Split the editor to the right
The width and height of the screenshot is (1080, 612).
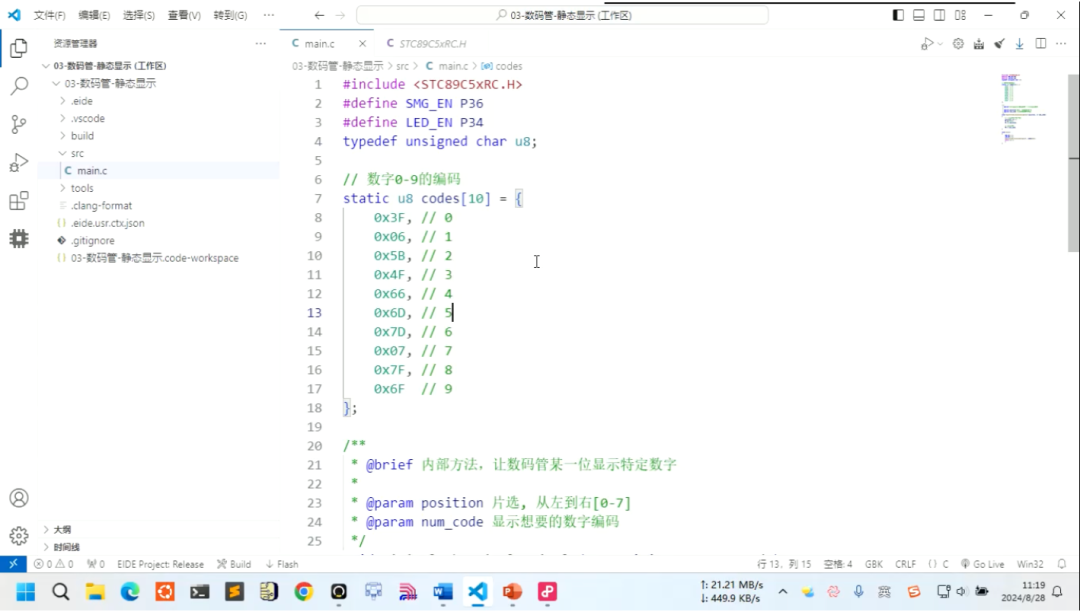(1041, 44)
